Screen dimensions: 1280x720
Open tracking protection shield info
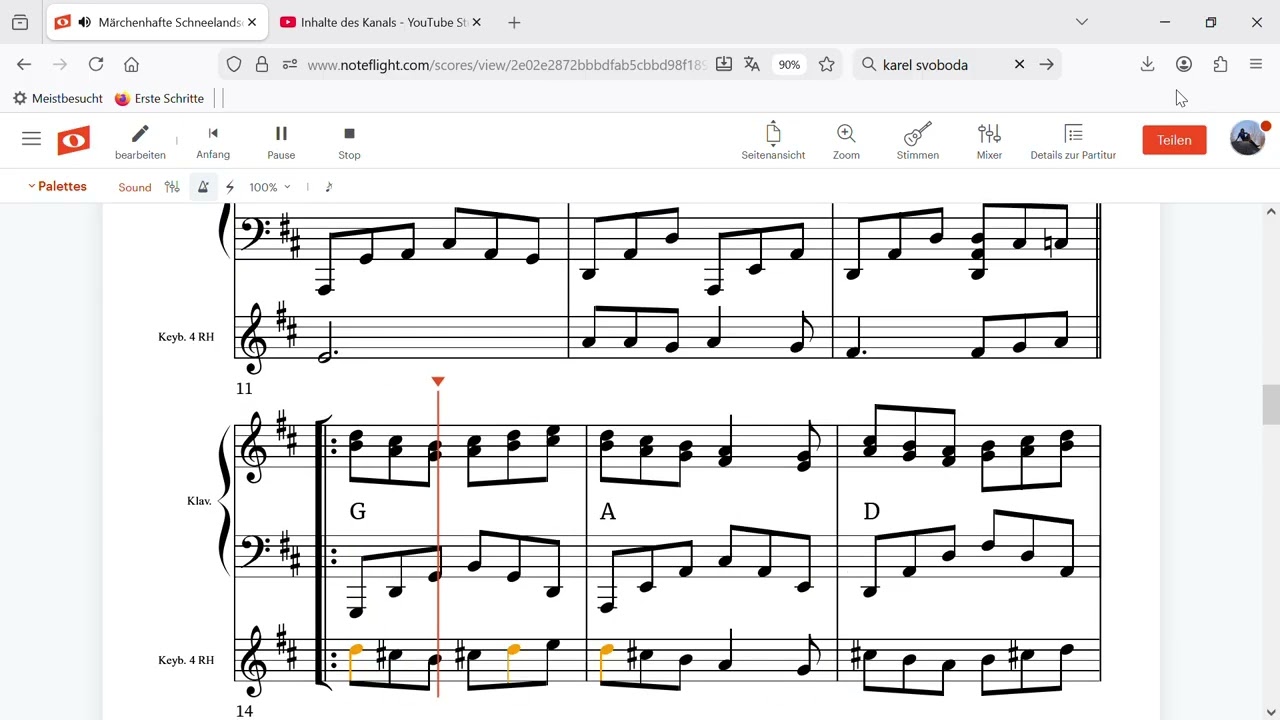pyautogui.click(x=234, y=64)
